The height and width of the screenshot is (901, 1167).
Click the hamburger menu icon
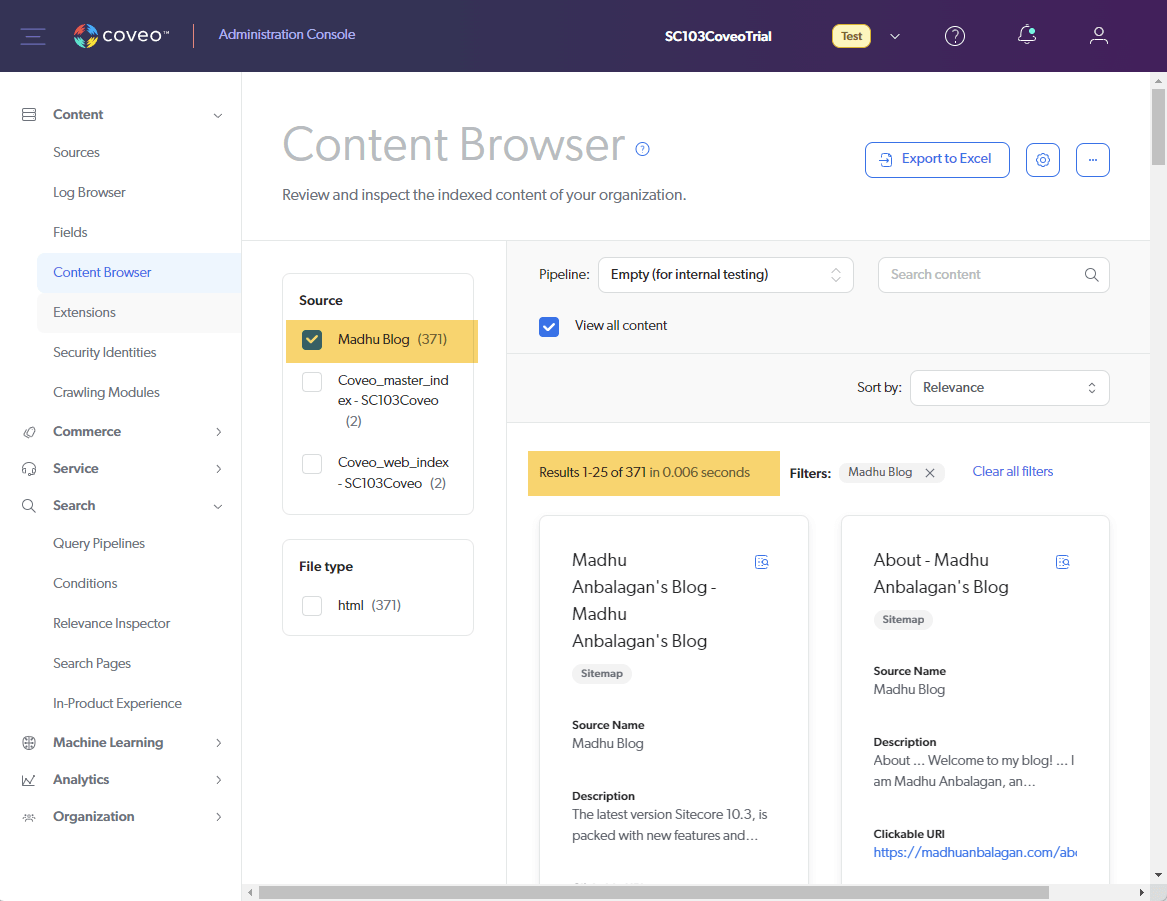coord(33,36)
